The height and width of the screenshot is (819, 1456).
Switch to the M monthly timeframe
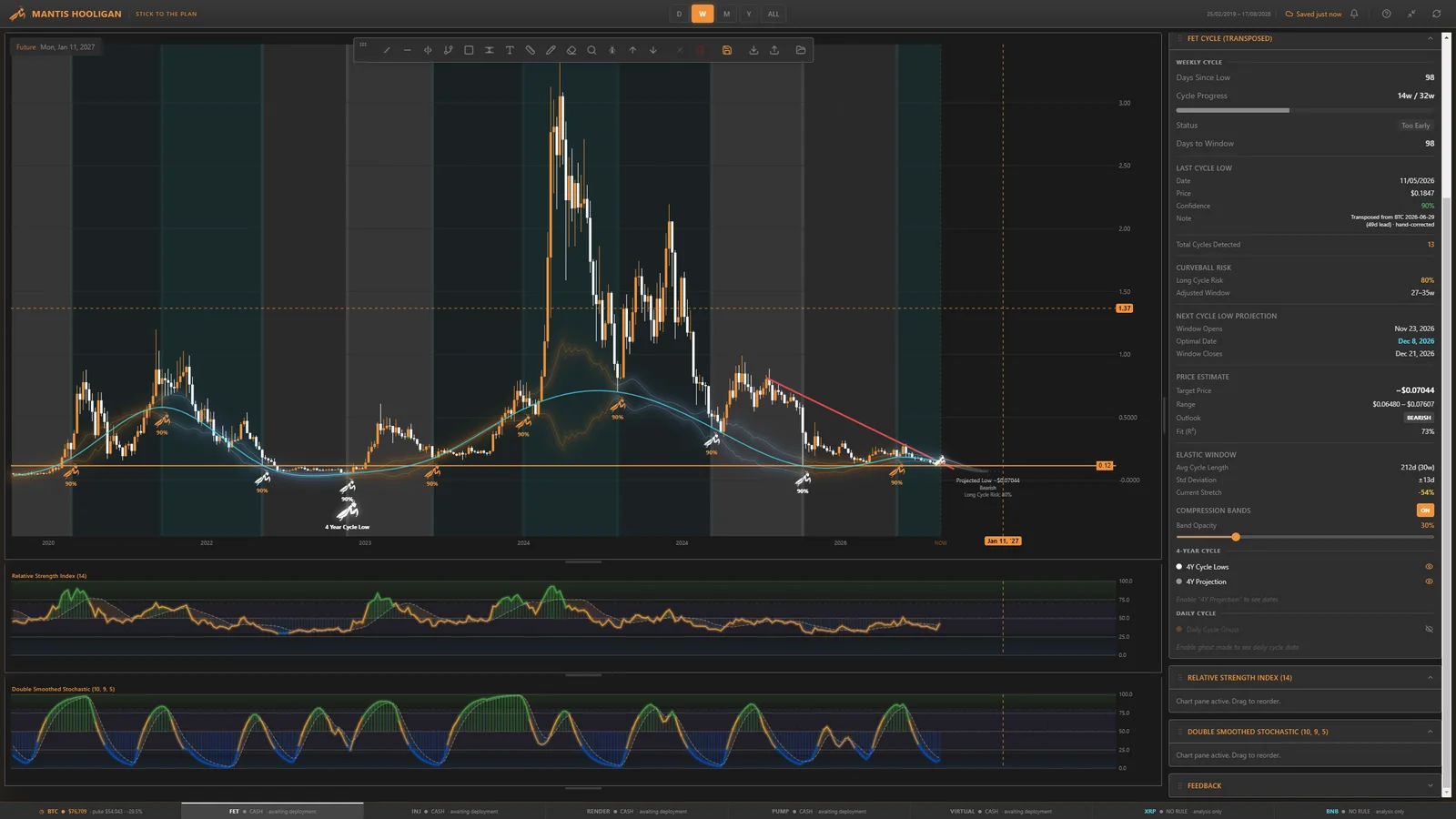click(726, 14)
